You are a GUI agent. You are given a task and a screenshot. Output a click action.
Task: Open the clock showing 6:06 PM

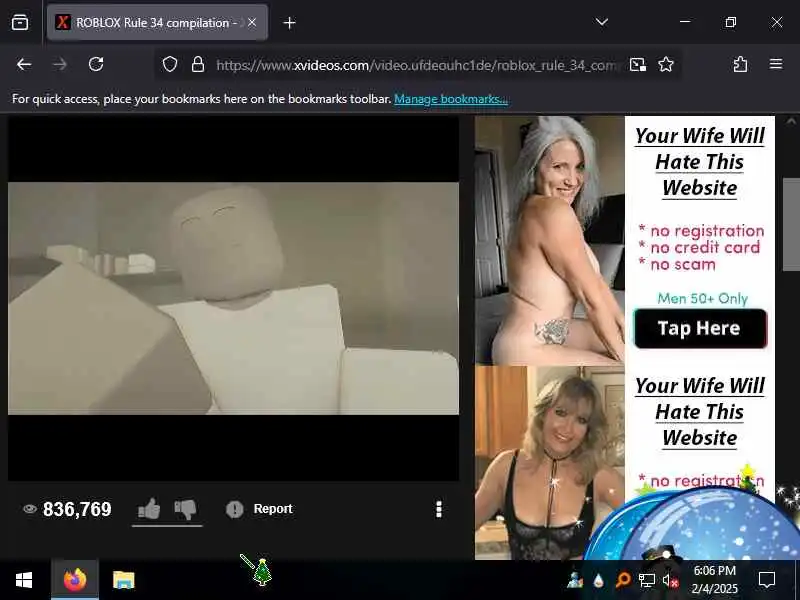click(715, 580)
